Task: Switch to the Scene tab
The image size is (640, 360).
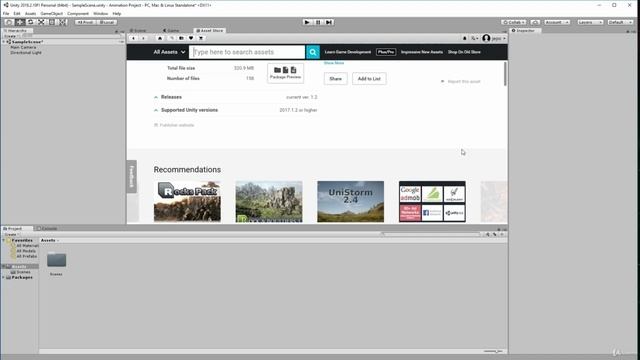Action: click(138, 31)
